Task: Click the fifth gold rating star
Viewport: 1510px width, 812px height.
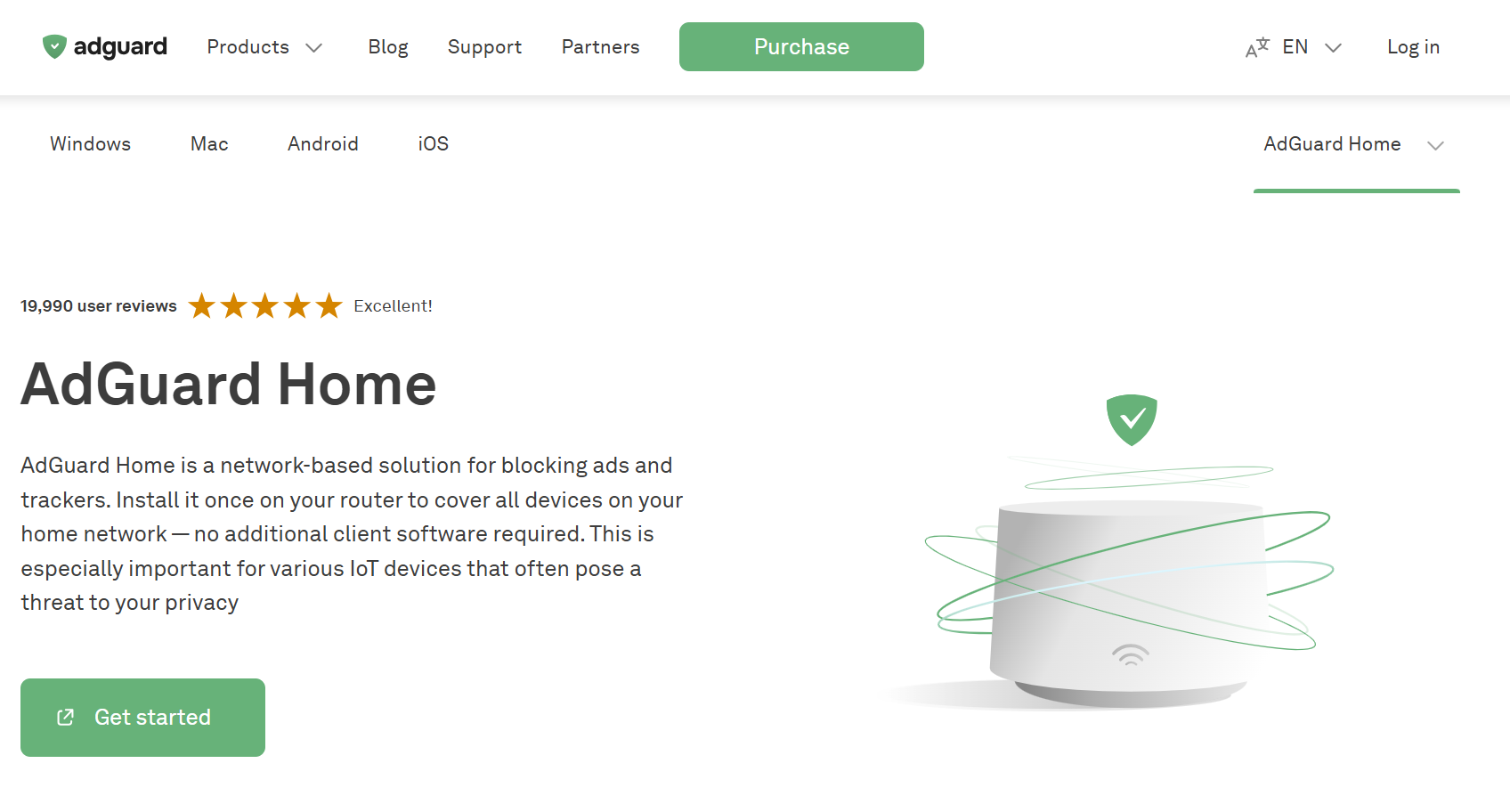Action: (x=329, y=305)
